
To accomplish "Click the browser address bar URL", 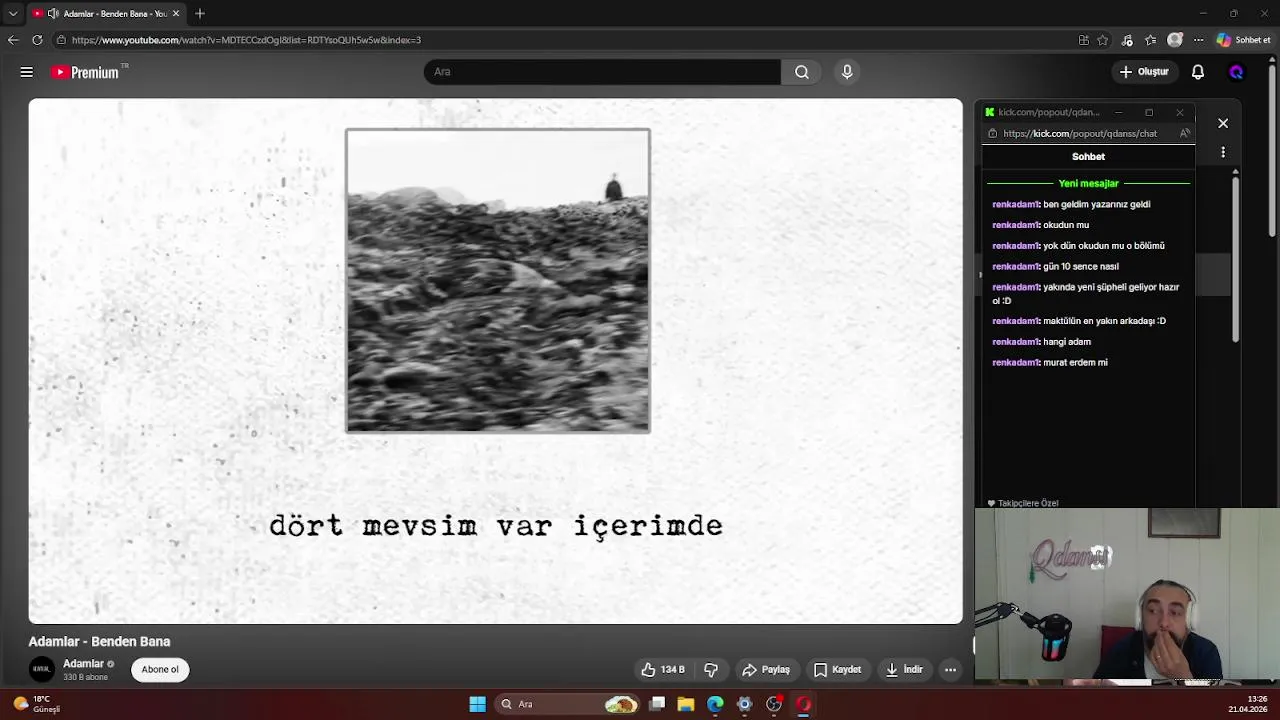I will [x=246, y=40].
